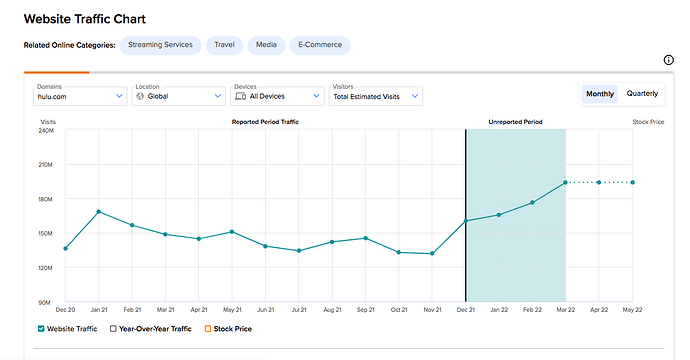Click the black Dec 21 period divider line
The height and width of the screenshot is (360, 690).
click(466, 216)
